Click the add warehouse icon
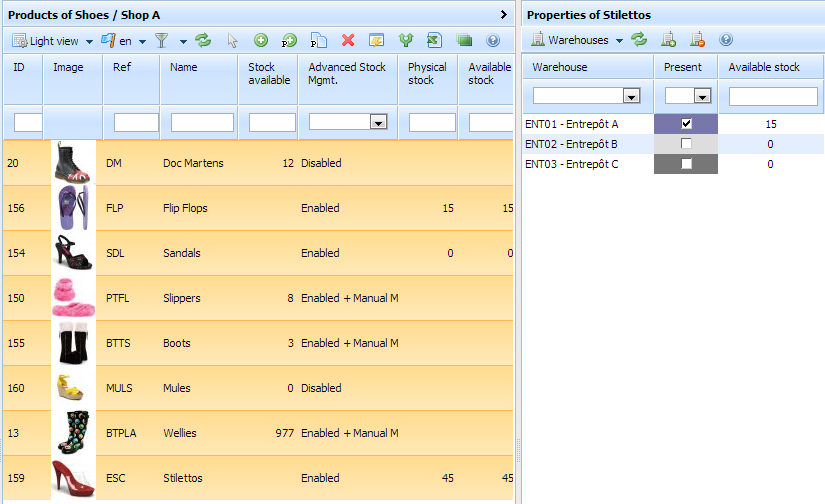 669,41
